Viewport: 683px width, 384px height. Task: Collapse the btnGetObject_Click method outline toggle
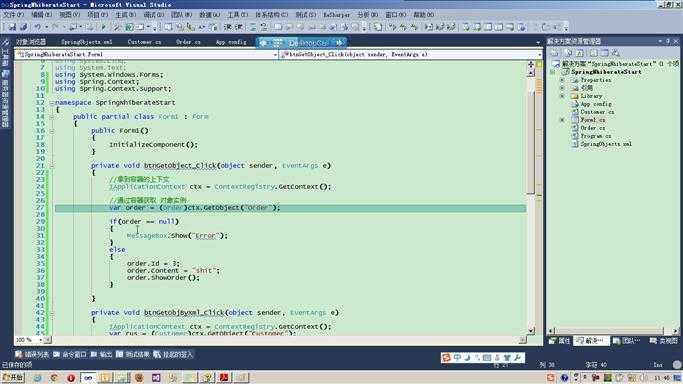click(51, 166)
